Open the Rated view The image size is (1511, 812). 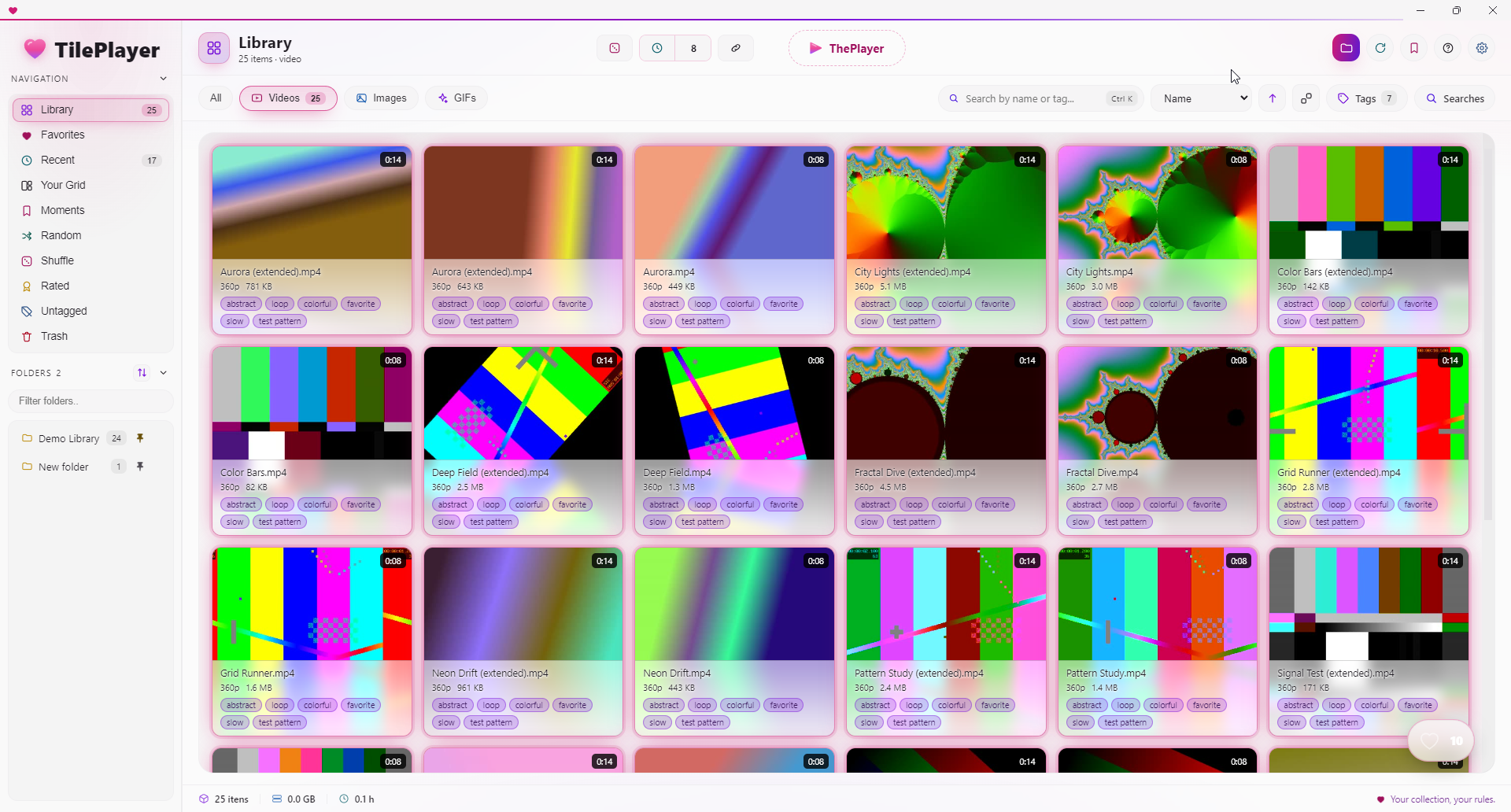(x=91, y=286)
